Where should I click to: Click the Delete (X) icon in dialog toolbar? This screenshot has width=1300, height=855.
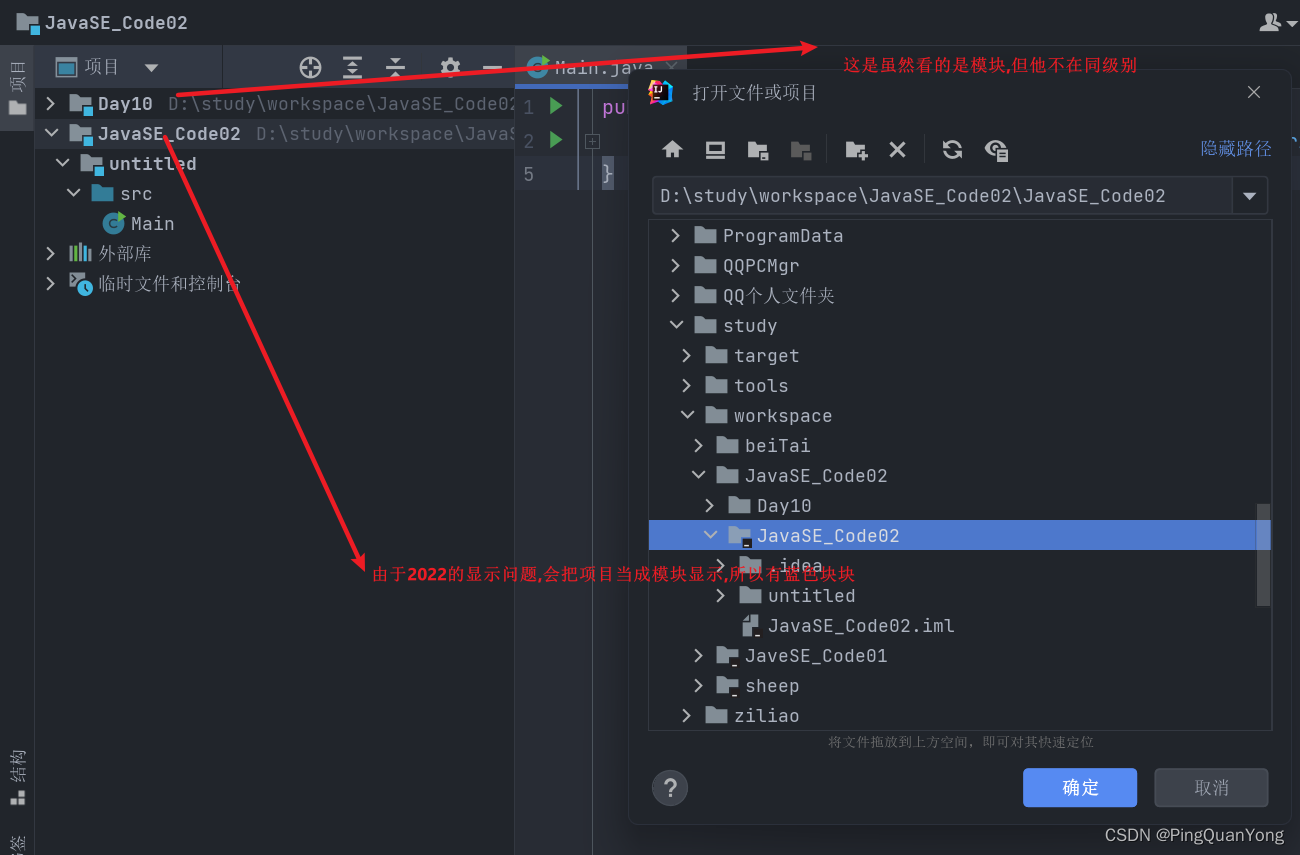click(897, 149)
